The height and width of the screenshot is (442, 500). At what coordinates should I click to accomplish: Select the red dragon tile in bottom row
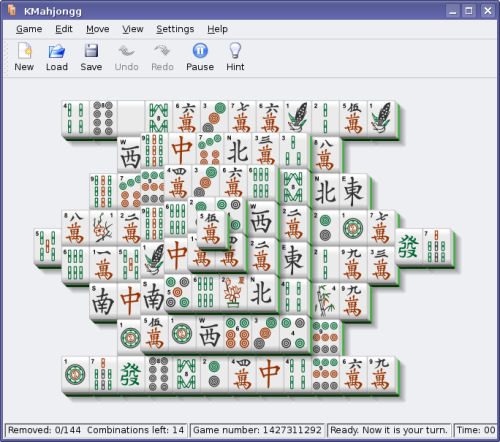pyautogui.click(x=270, y=374)
